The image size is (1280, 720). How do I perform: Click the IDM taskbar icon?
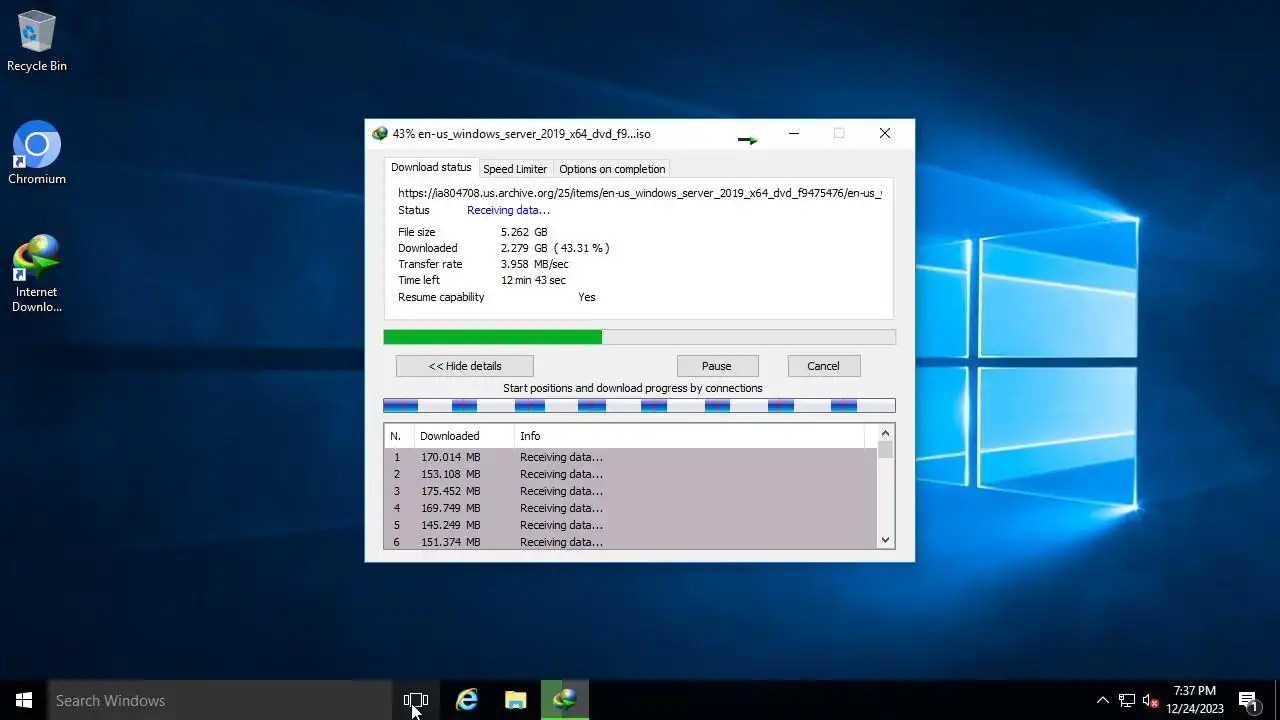pyautogui.click(x=565, y=700)
